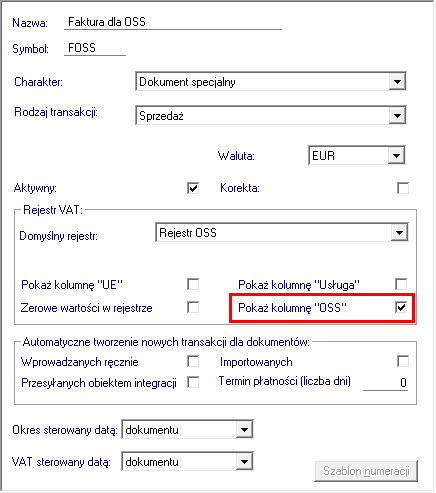Enable the Importowanych checkbox
Screen dimensions: 436x493
point(403,361)
